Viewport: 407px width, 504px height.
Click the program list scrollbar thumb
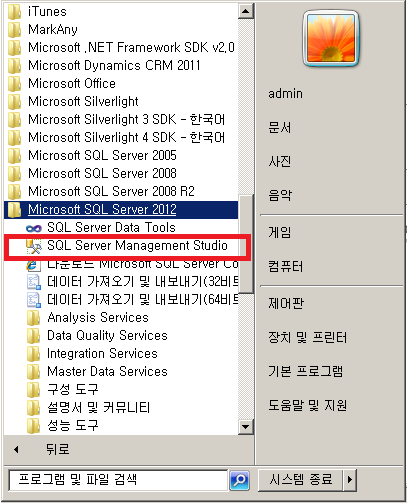246,244
